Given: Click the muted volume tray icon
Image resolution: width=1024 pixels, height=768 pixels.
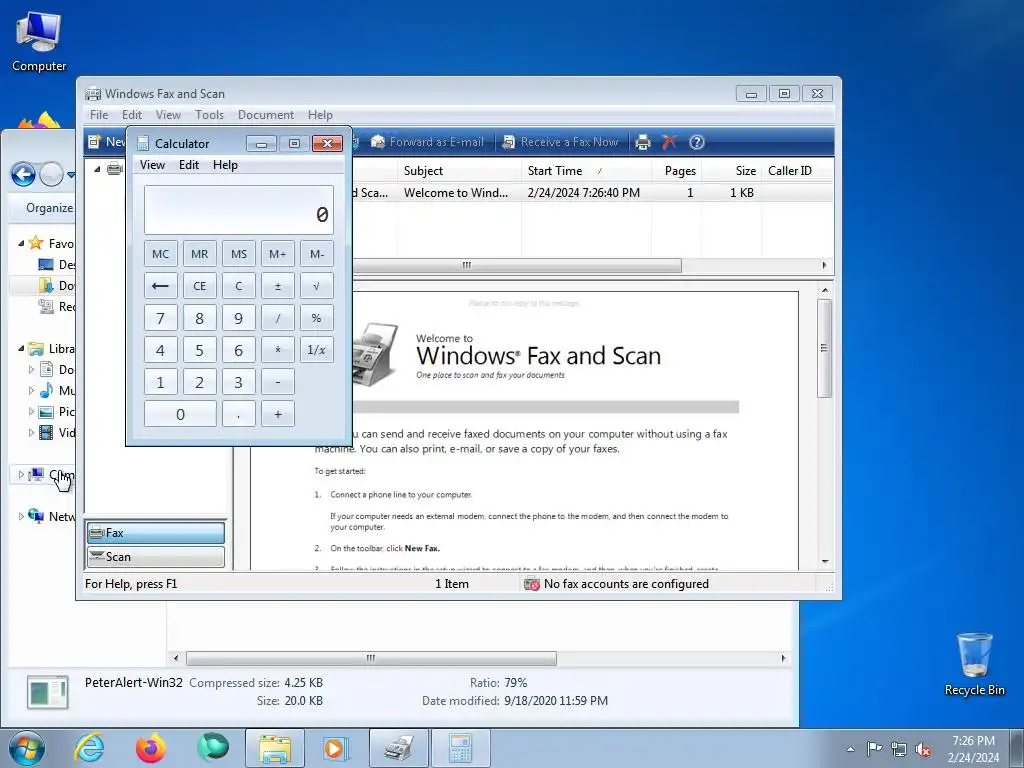Looking at the screenshot, I should 923,750.
